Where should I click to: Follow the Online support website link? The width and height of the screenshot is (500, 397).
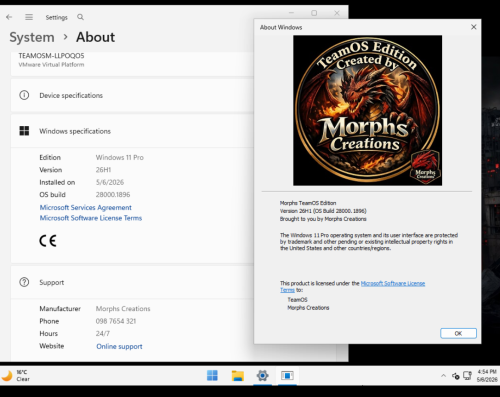tap(119, 346)
